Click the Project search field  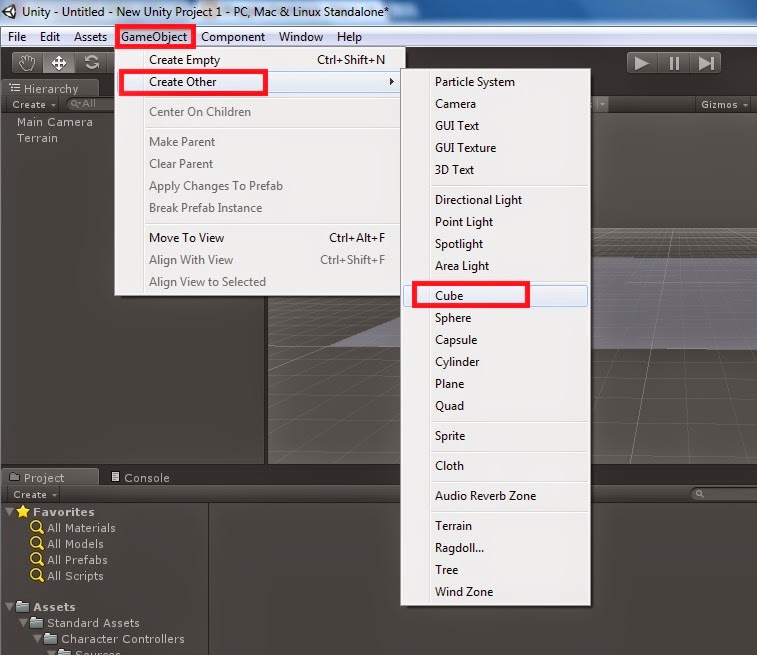tap(724, 494)
